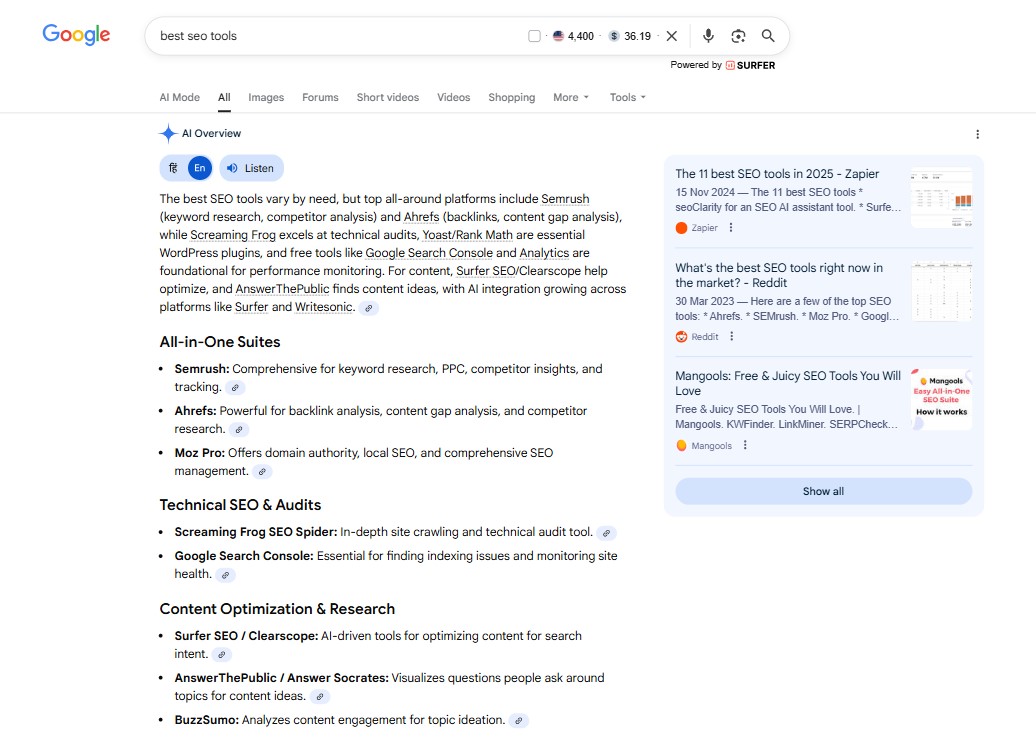Clear the Surfer keyword data with the X icon
Image resolution: width=1036 pixels, height=739 pixels.
(671, 35)
